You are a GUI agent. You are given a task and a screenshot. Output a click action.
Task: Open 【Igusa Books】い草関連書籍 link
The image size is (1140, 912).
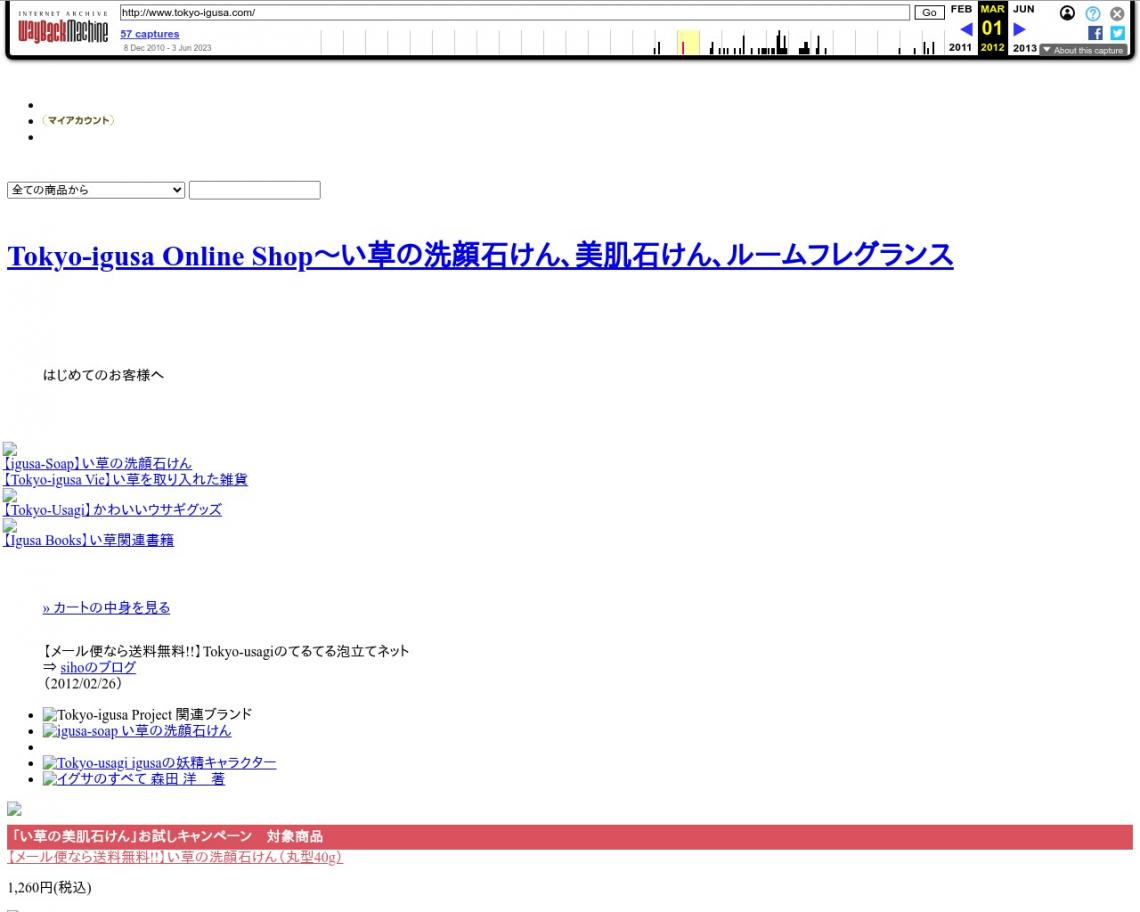pos(89,540)
